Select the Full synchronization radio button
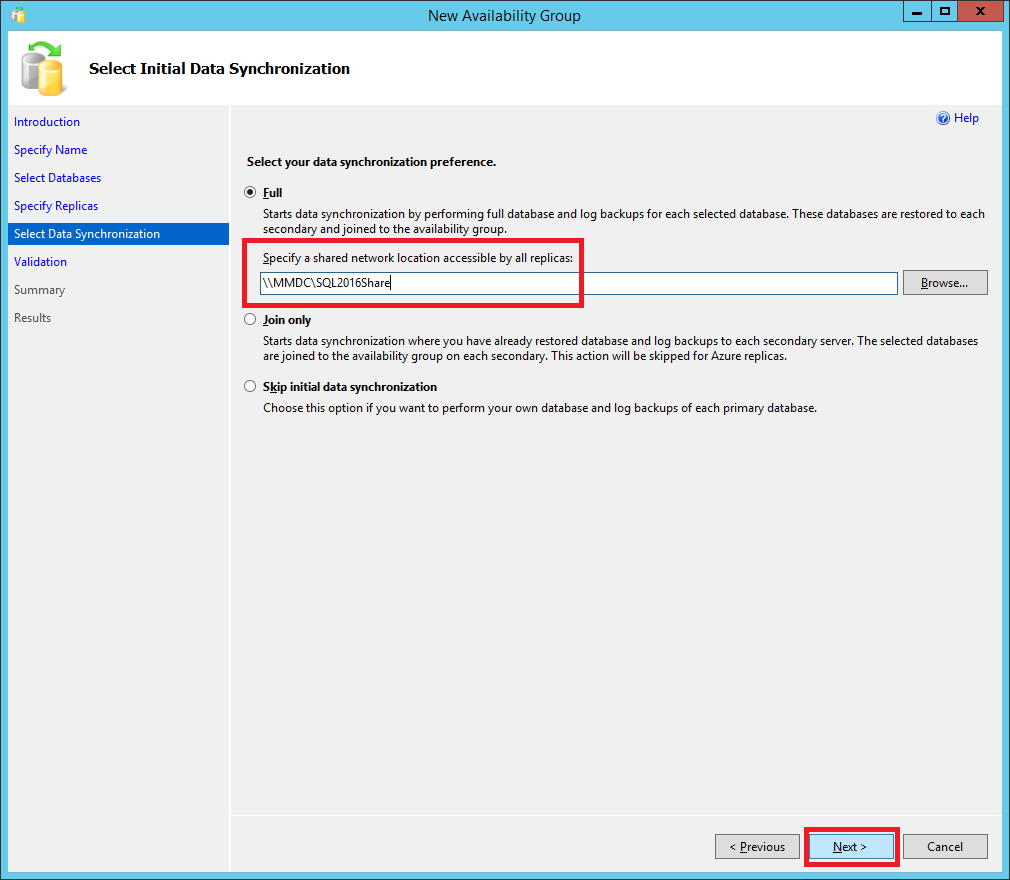The width and height of the screenshot is (1010, 880). coord(250,192)
